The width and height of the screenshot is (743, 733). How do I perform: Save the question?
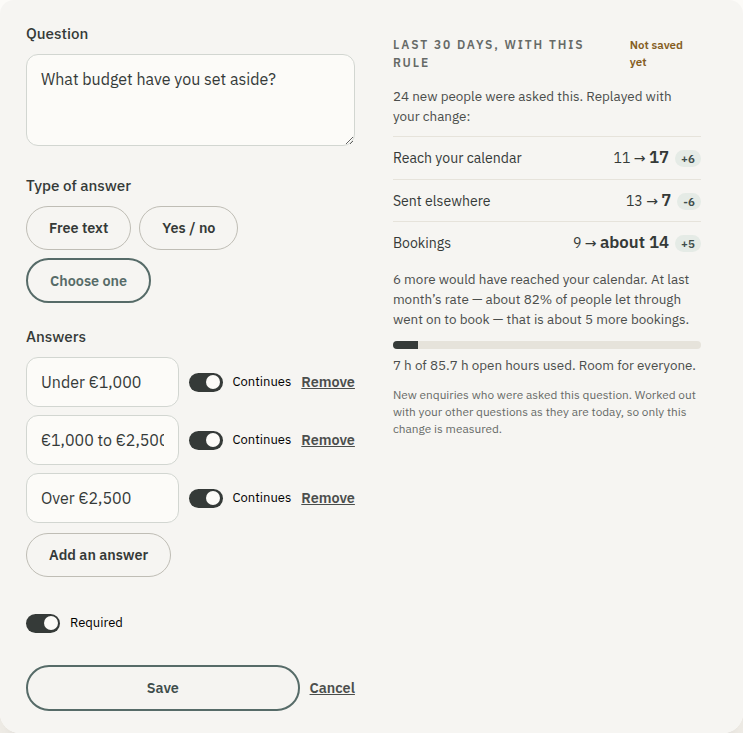tap(163, 688)
